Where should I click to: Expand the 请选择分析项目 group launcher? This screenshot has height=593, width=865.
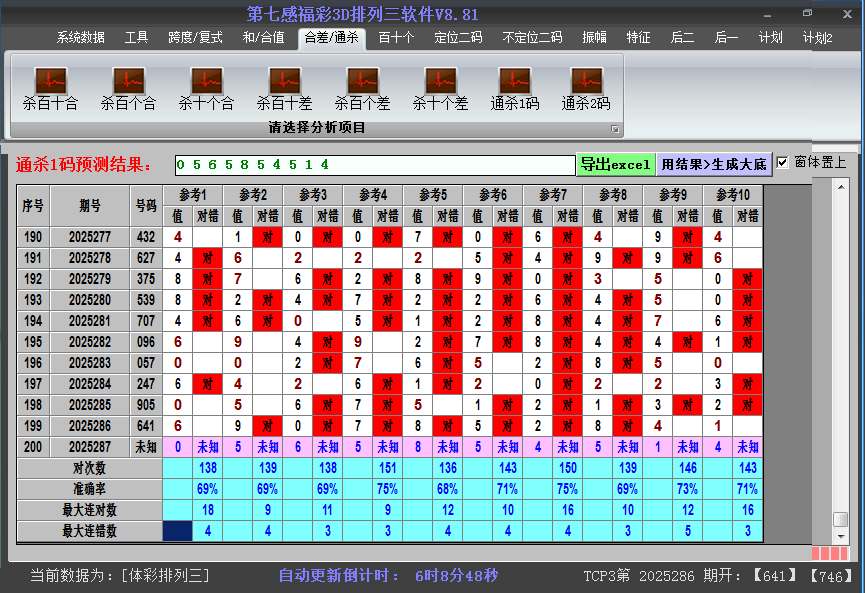click(x=615, y=129)
